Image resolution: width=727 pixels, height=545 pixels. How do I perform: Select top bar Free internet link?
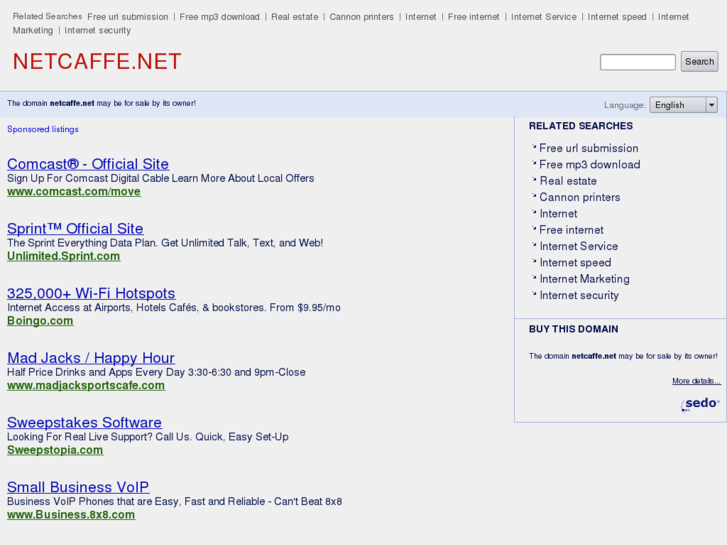click(473, 17)
